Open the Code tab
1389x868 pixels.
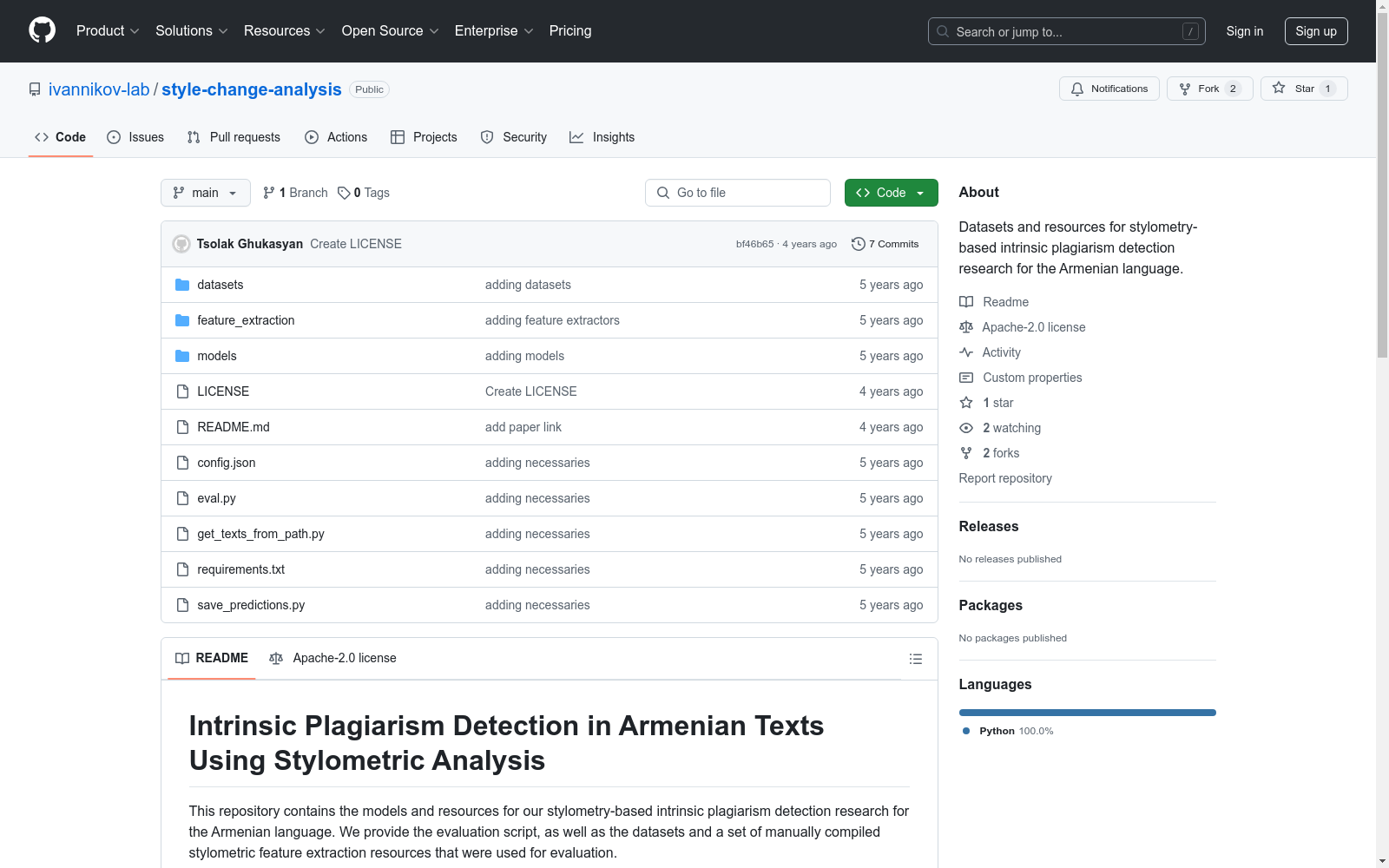pos(61,137)
